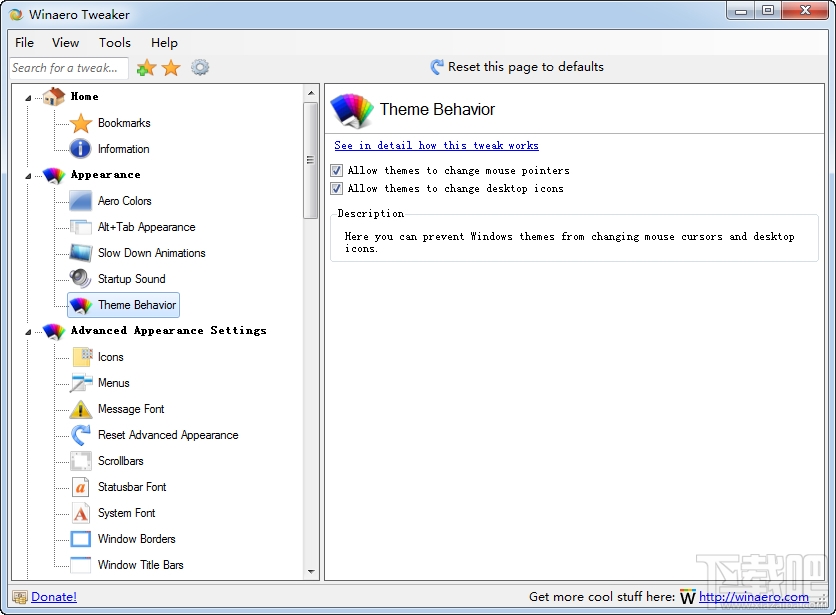The image size is (836, 615).
Task: Click the Donate icon in status bar
Action: pos(20,597)
